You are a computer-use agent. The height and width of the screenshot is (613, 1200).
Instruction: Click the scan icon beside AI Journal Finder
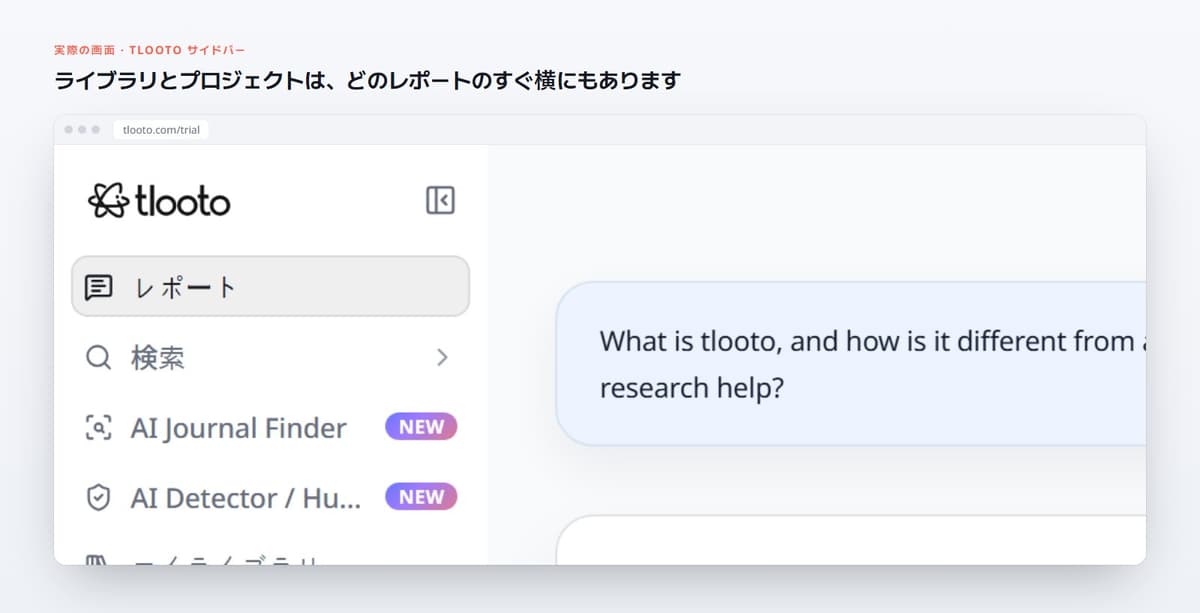click(98, 428)
